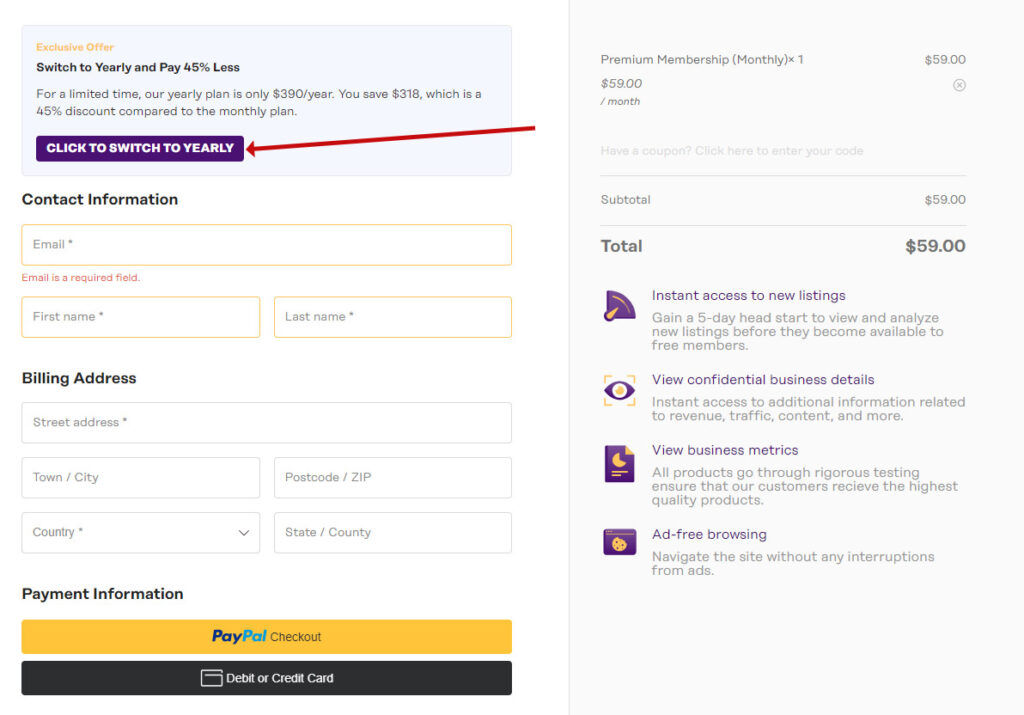This screenshot has width=1024, height=715.
Task: Focus the Email input field
Action: tap(266, 245)
